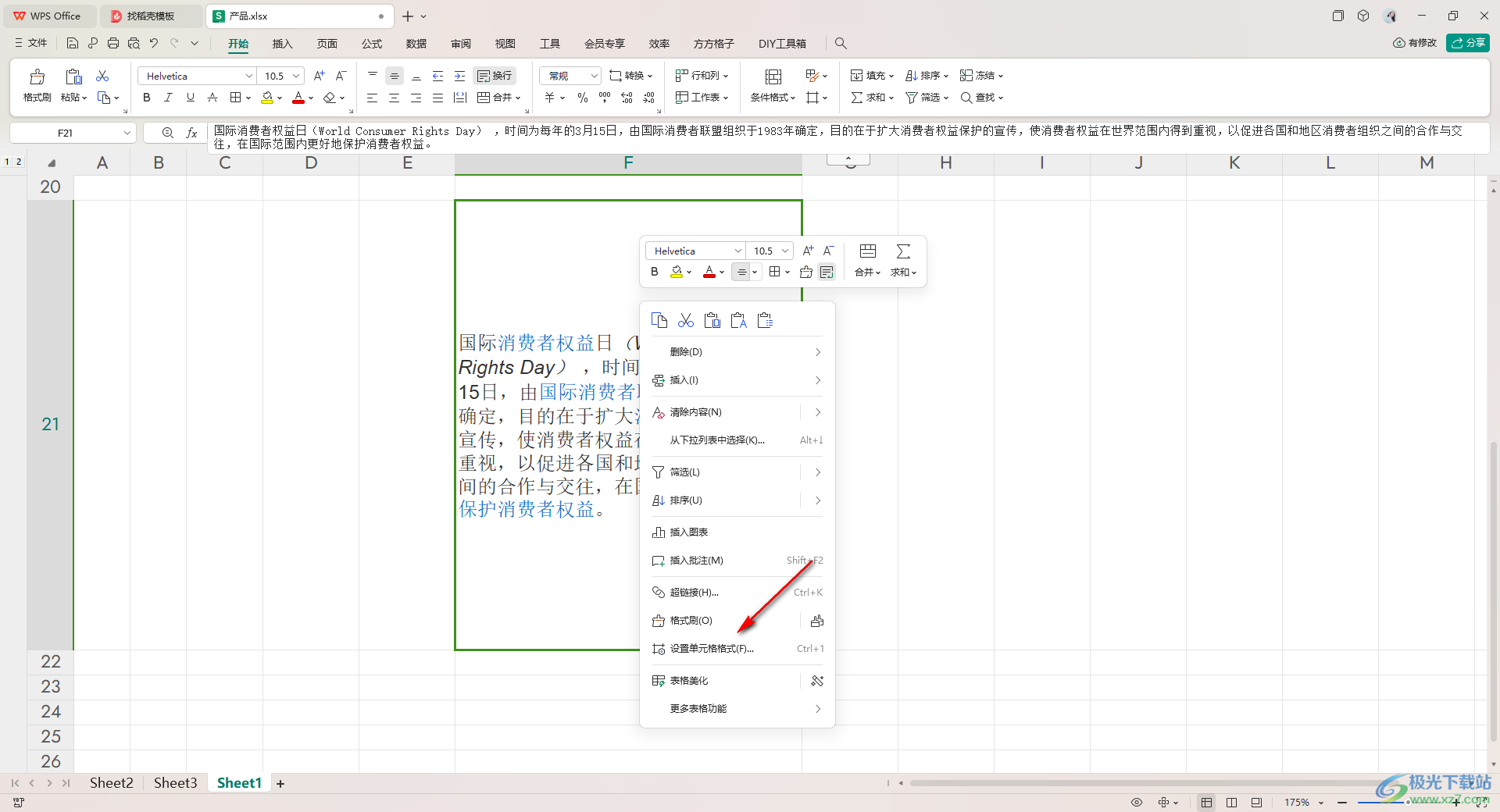Screen dimensions: 1500x812
Task: Click the Print icon in the quick toolbar
Action: pos(113,43)
